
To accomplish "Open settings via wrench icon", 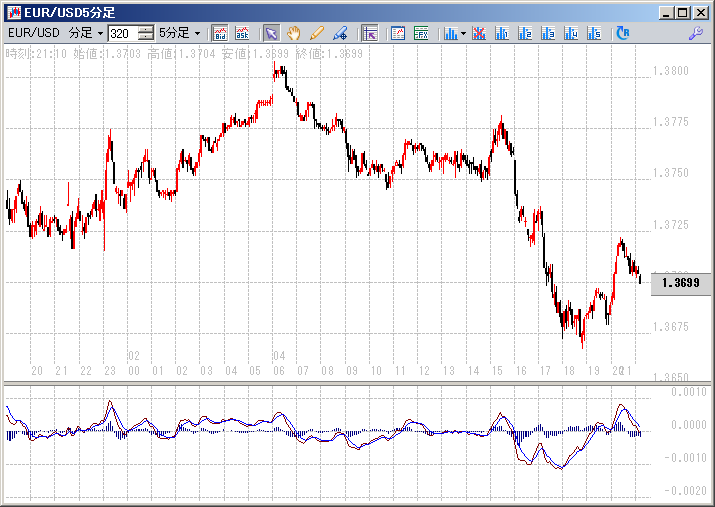I will (696, 33).
